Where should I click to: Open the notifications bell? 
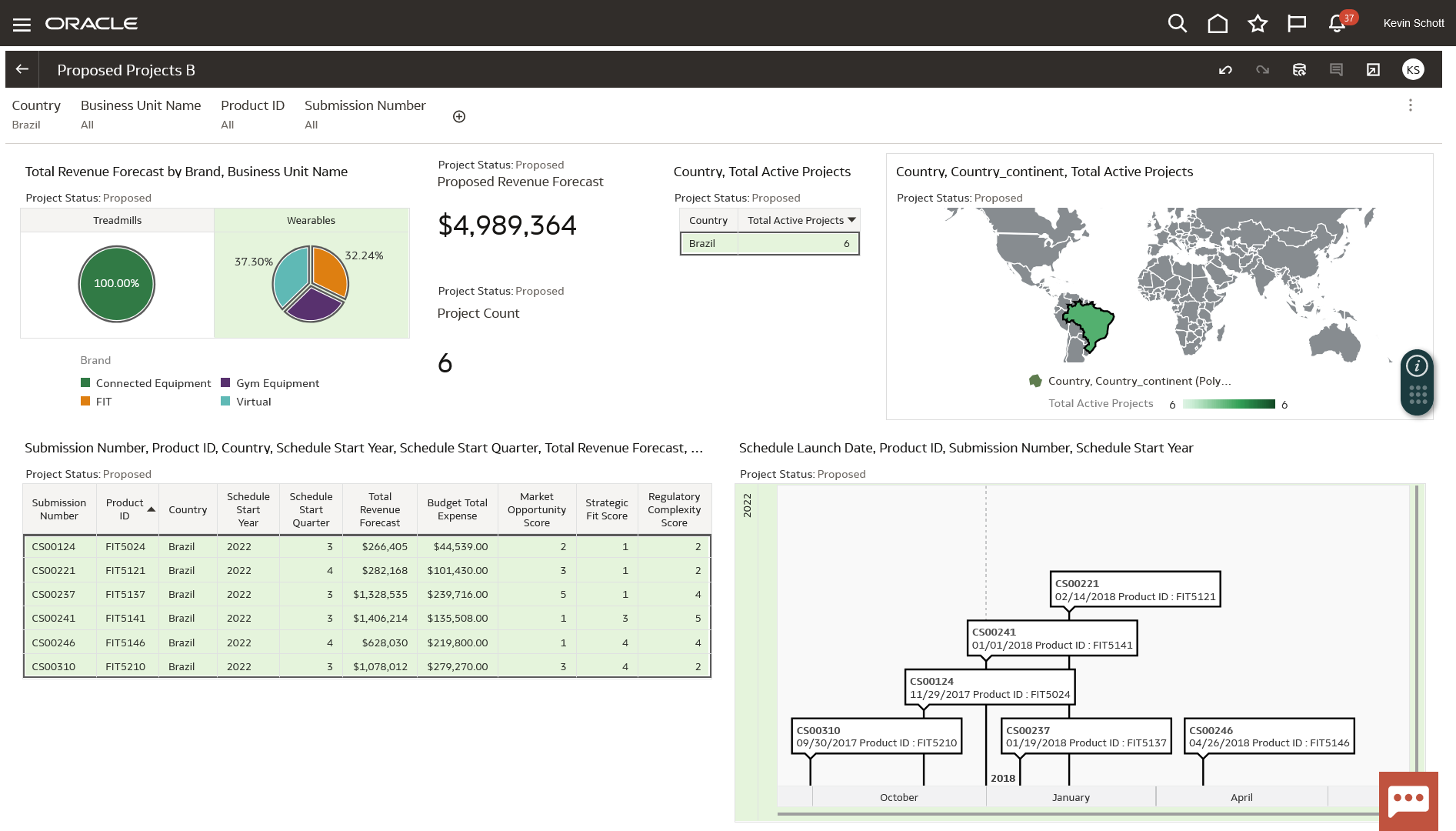1335,23
